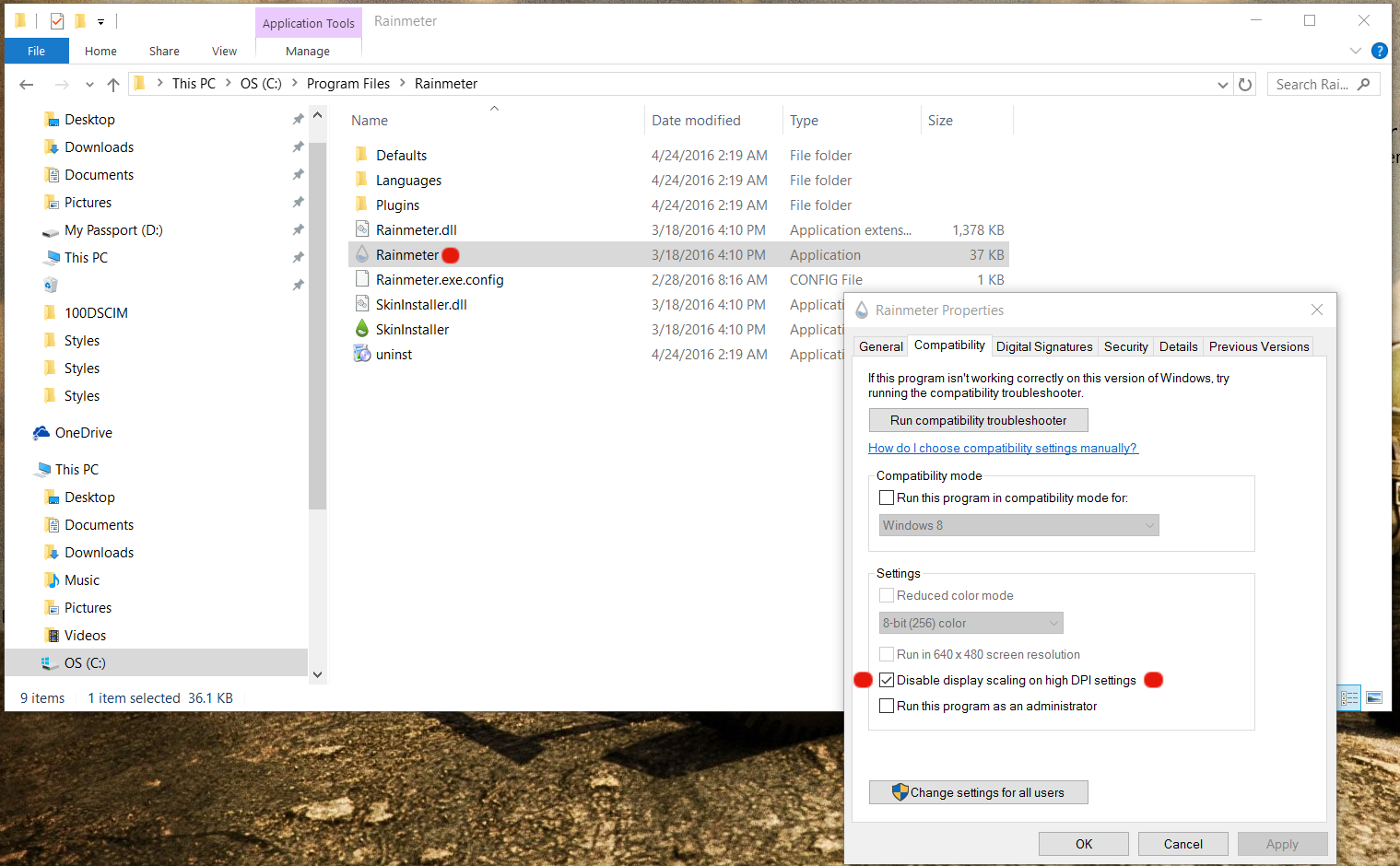Open the Customize Quick Access Toolbar dropdown

pos(100,21)
